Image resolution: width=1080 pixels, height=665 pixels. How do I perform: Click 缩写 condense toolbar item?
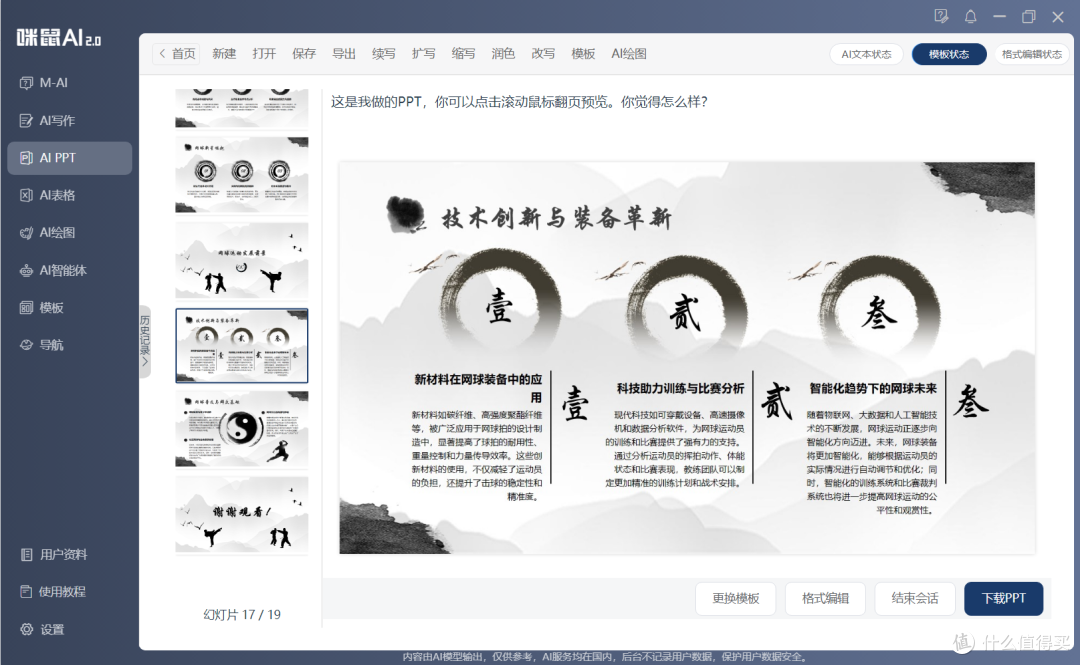464,54
